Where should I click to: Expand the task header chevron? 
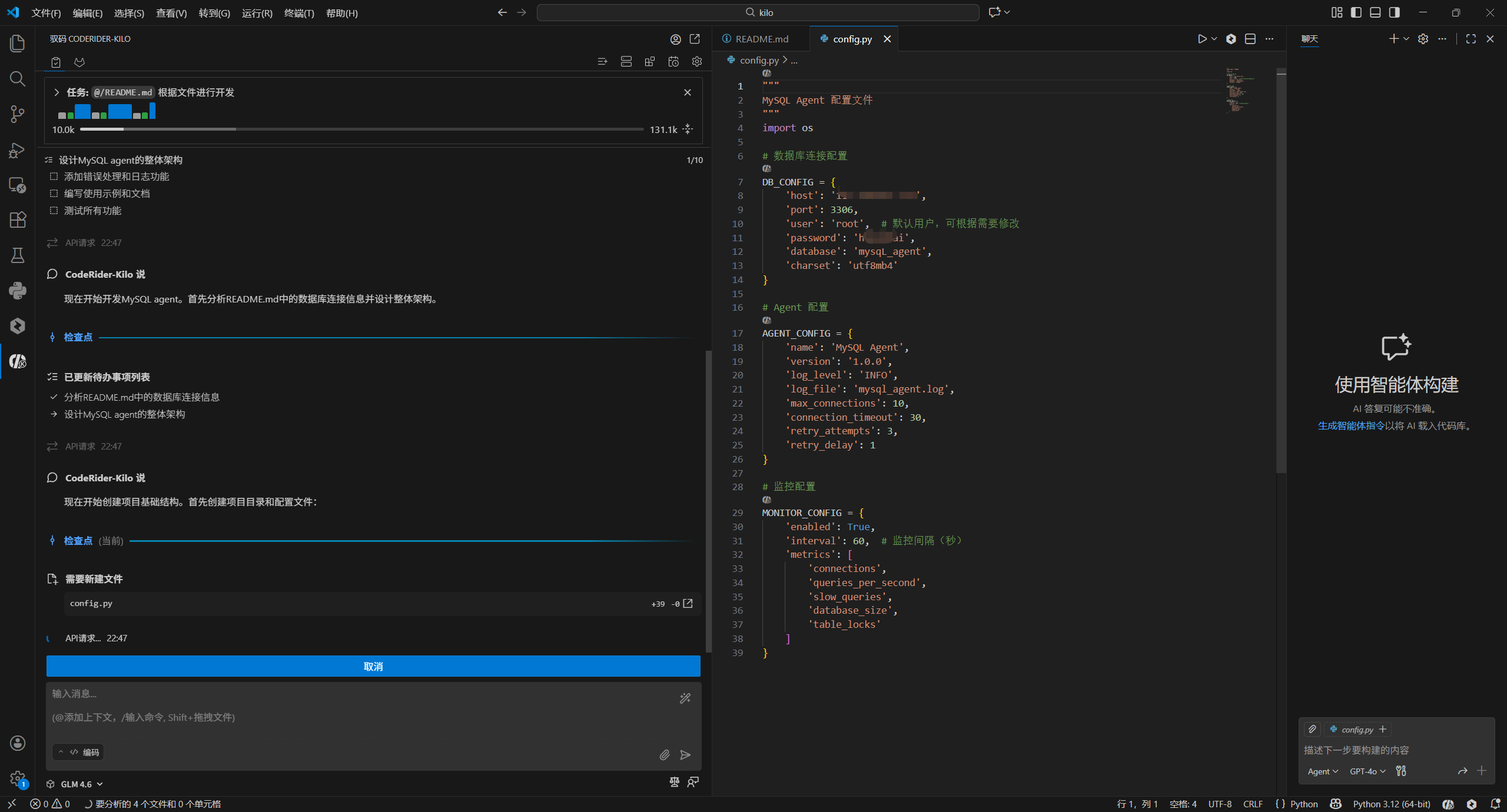pos(57,92)
